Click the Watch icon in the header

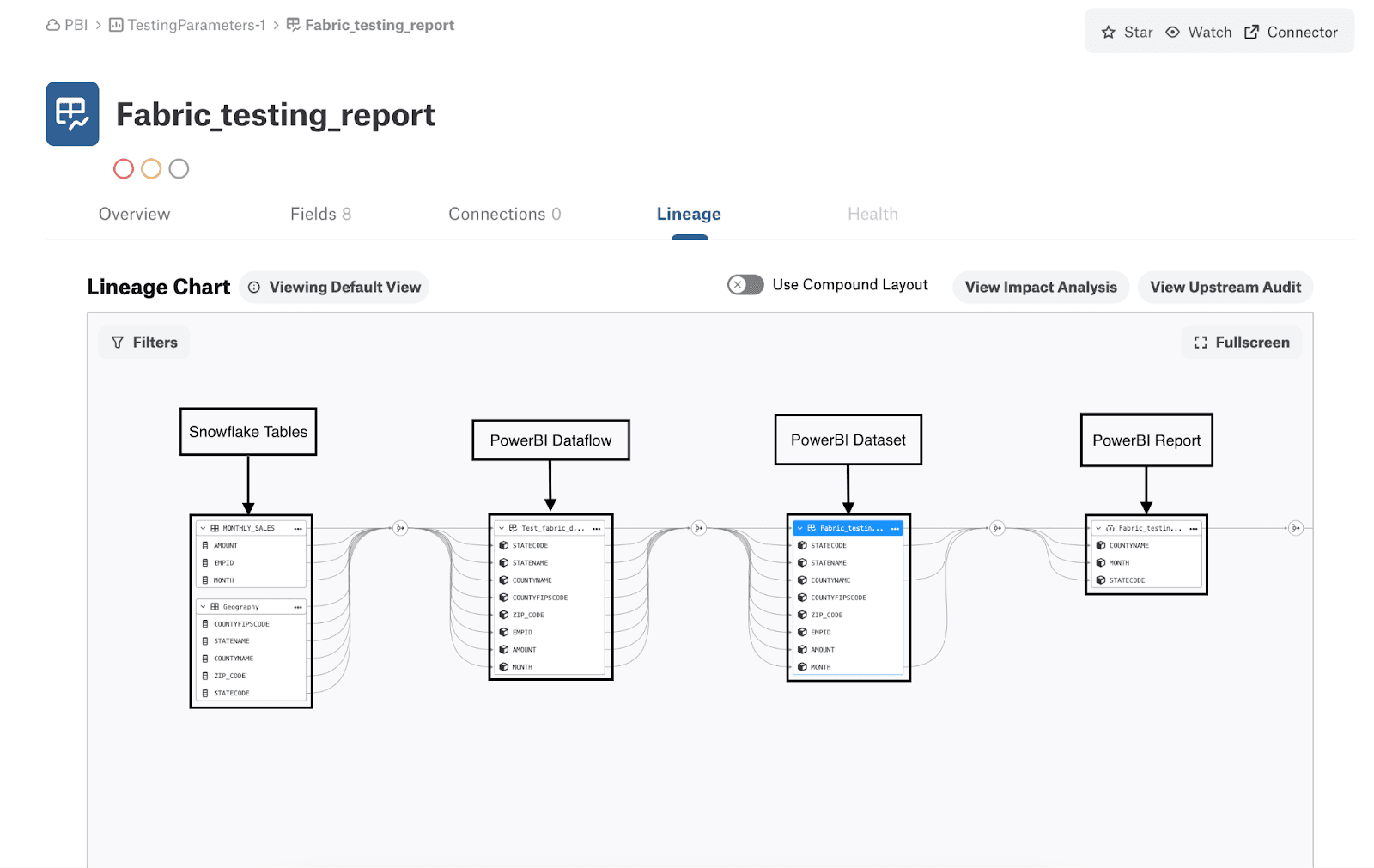[1173, 32]
